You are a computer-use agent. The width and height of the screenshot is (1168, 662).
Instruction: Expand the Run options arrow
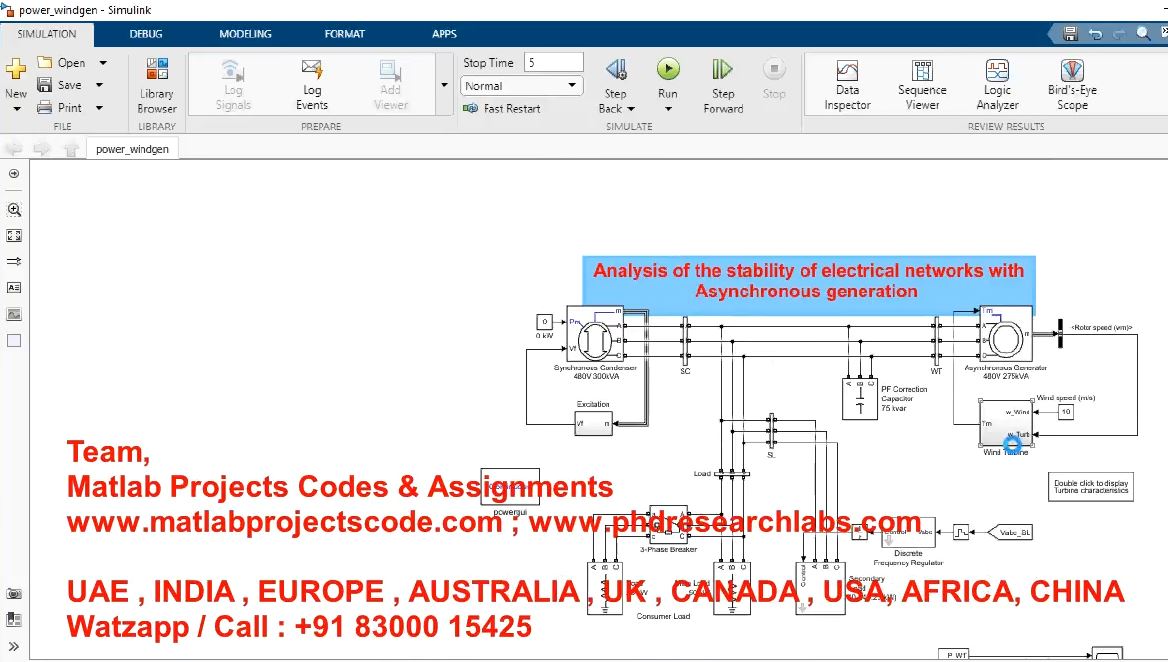[668, 109]
